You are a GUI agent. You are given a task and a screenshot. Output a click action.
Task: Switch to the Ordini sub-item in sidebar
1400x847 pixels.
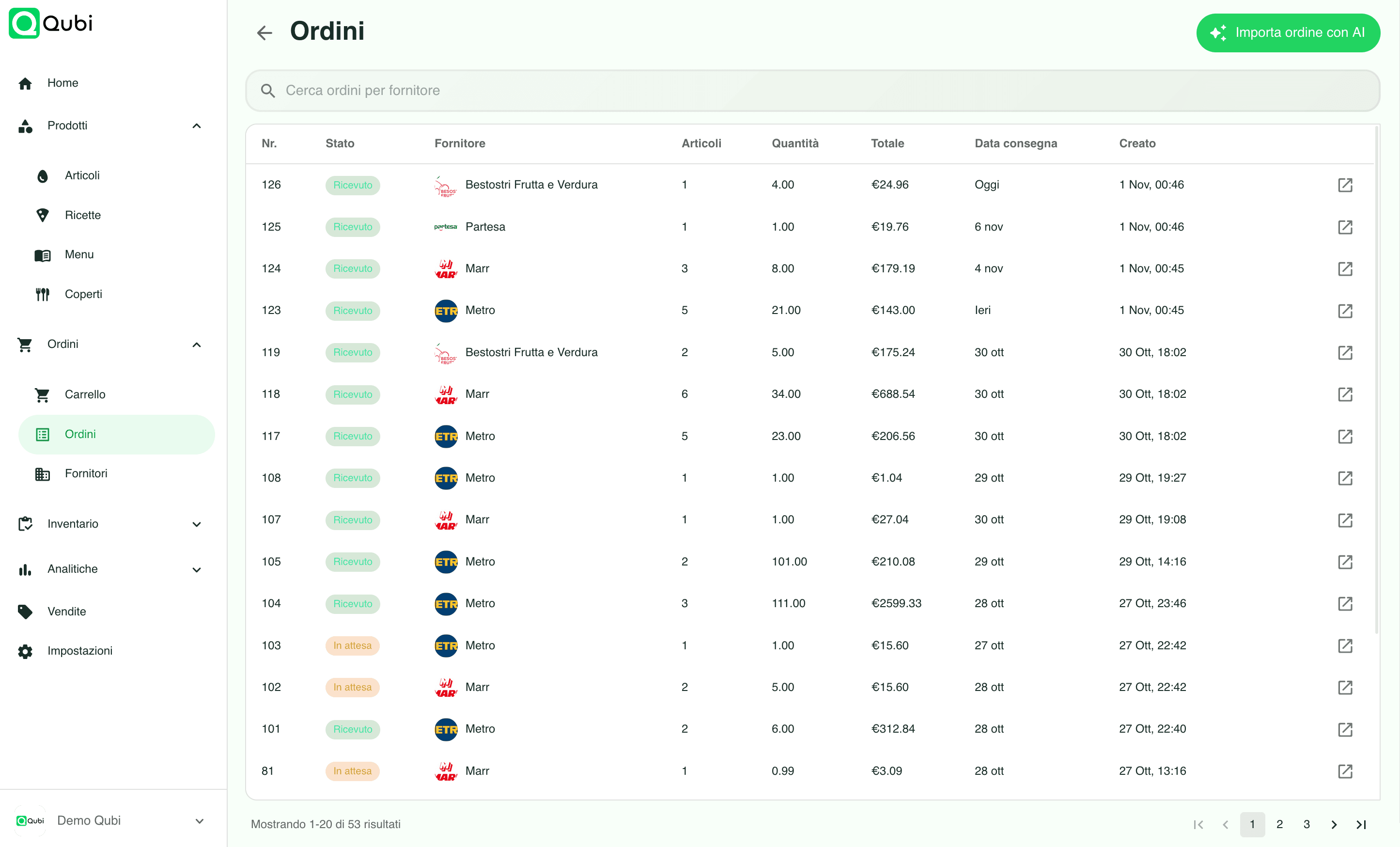81,434
